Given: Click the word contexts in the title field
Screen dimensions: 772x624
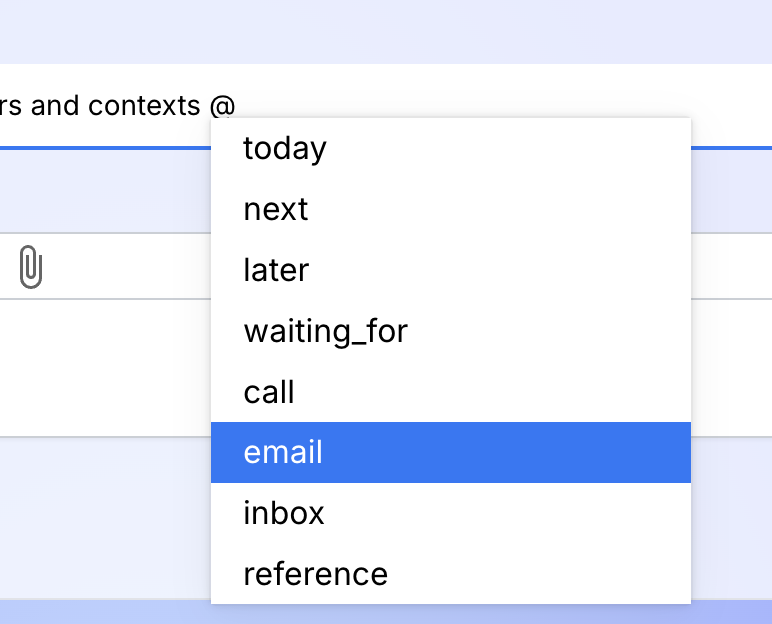Looking at the screenshot, I should click(144, 106).
